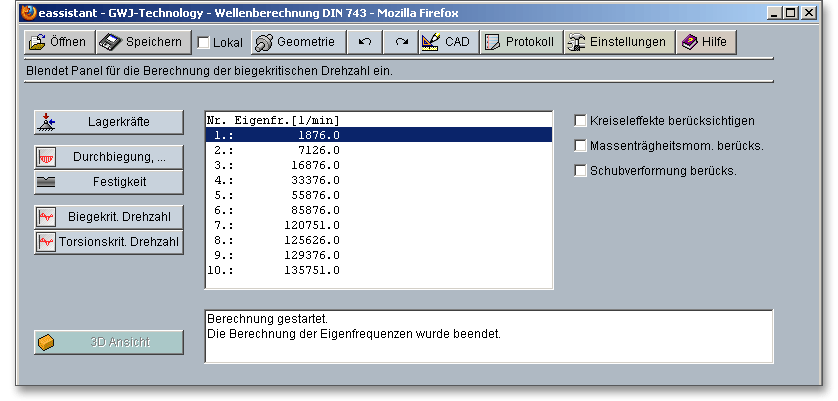Open the Hilfe help book button

707,43
